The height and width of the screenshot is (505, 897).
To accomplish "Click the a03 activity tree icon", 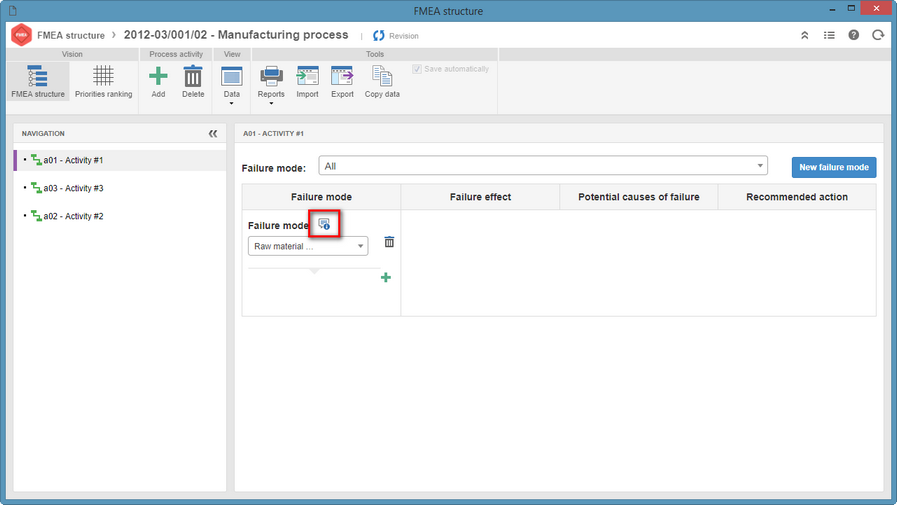I will [x=36, y=188].
